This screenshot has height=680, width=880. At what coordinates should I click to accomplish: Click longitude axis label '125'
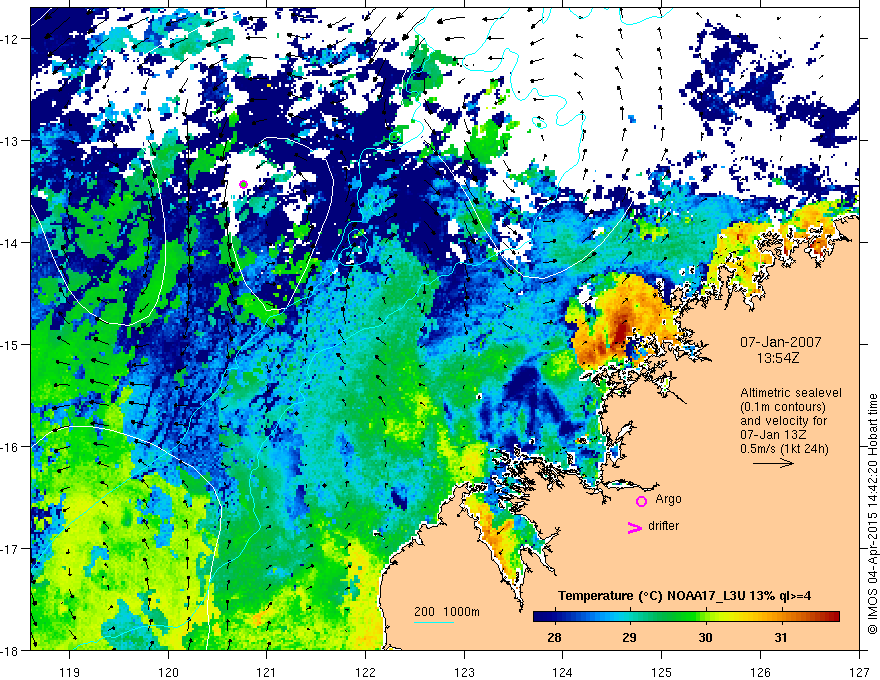pyautogui.click(x=662, y=672)
